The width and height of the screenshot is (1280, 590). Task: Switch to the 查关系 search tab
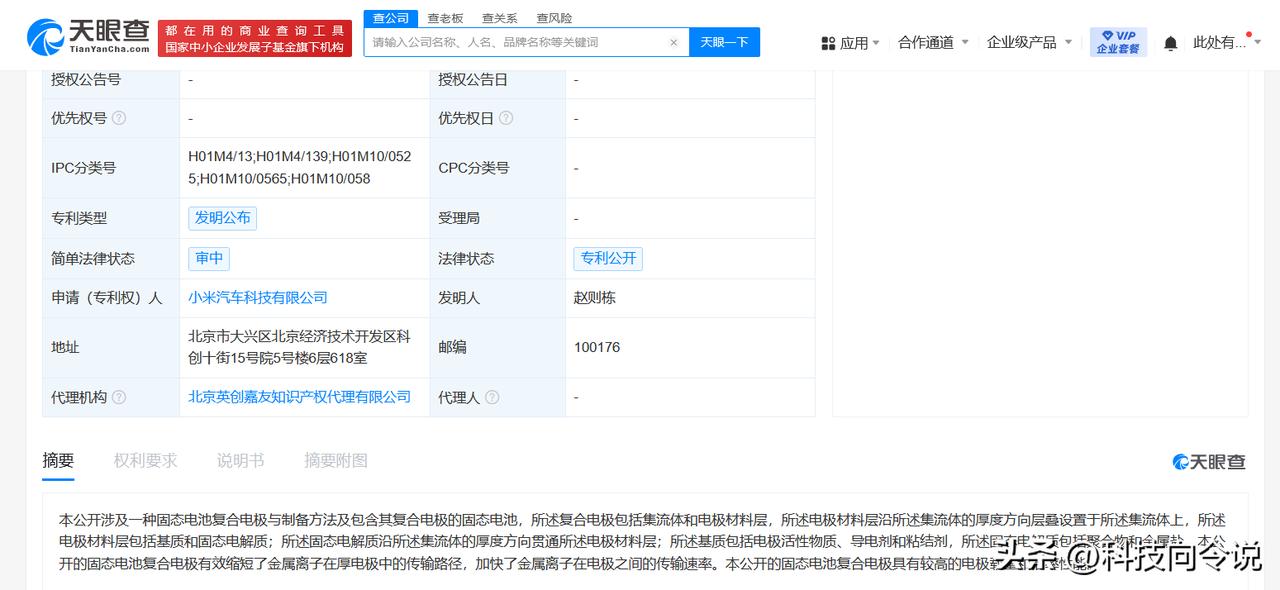(499, 18)
